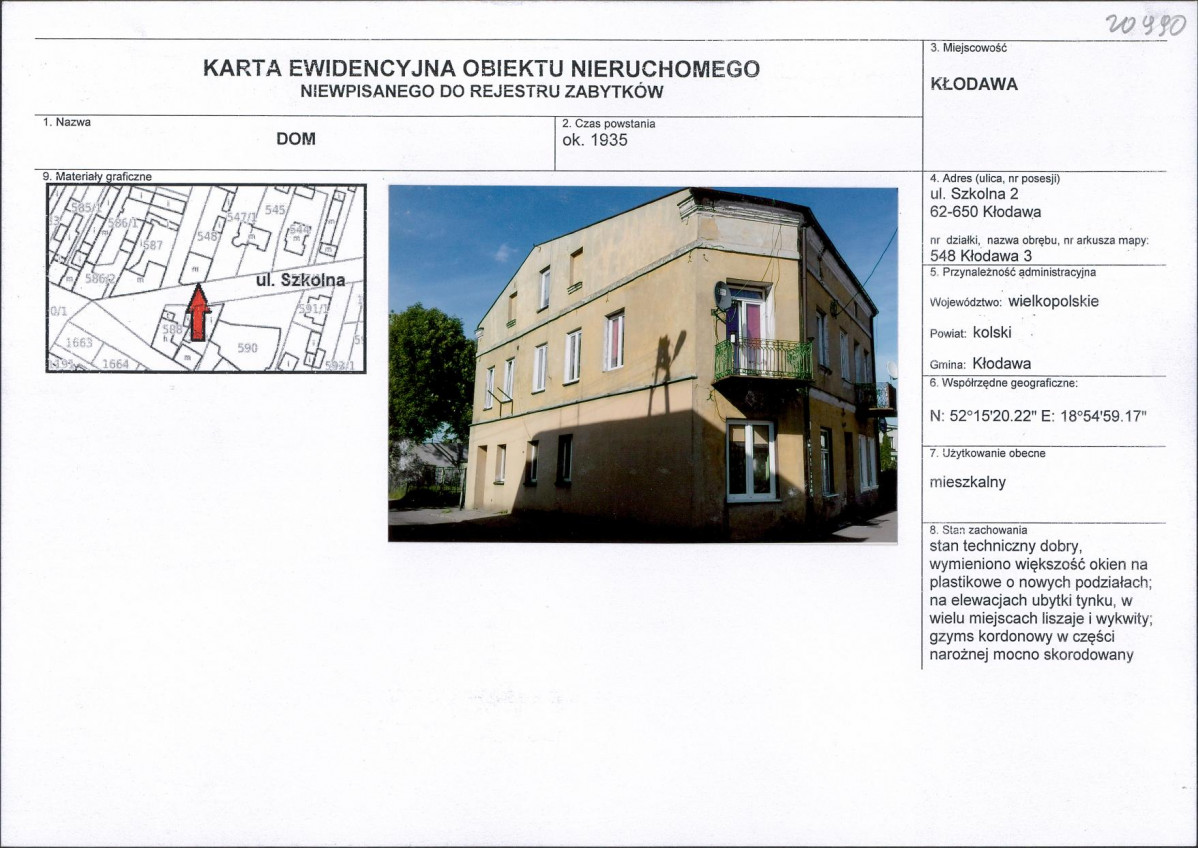
Task: Click '7. Użytkowanie obecne' label
Action: tap(987, 453)
